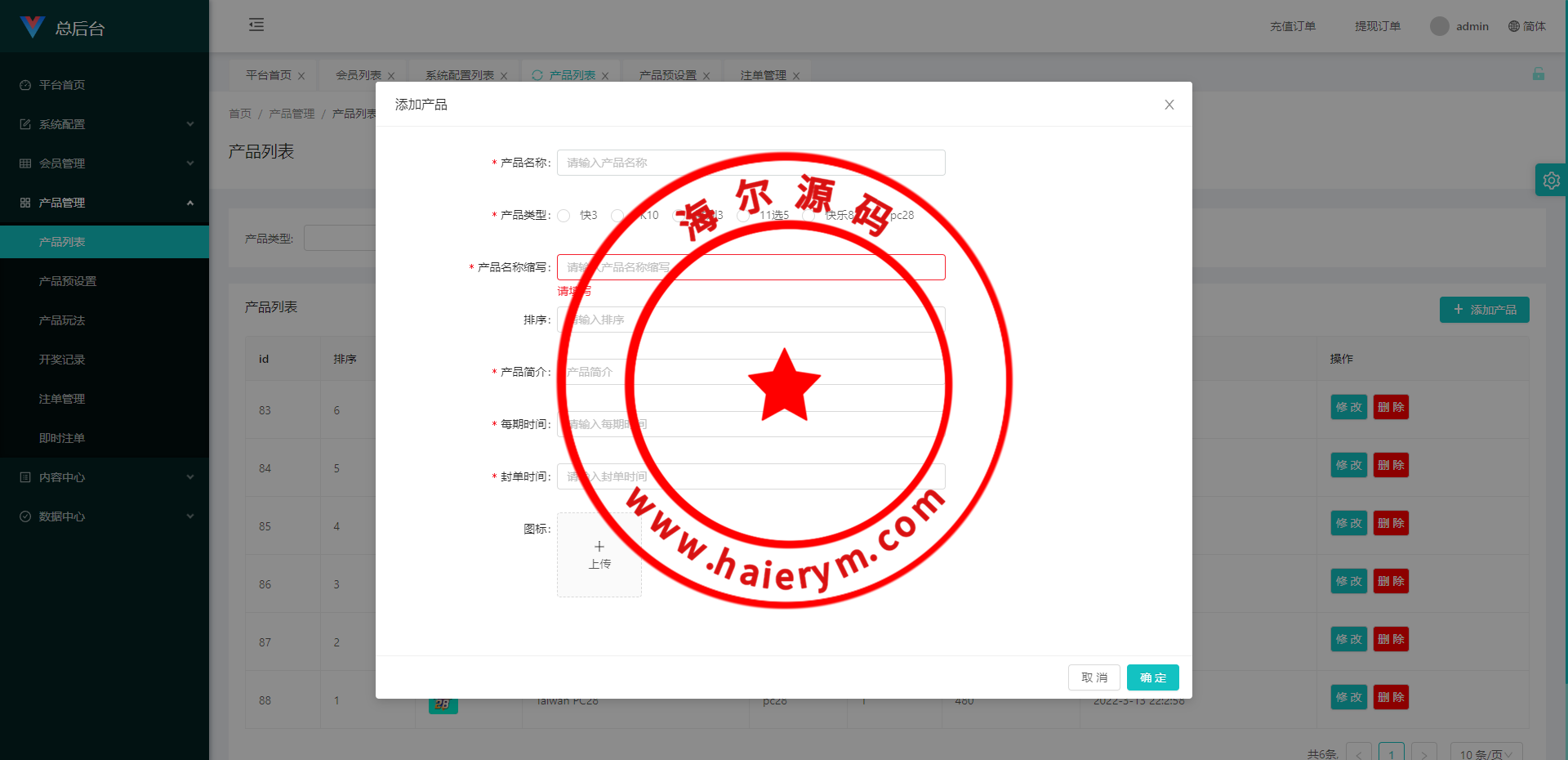Click the sidebar collapse hamburger icon

click(x=256, y=25)
